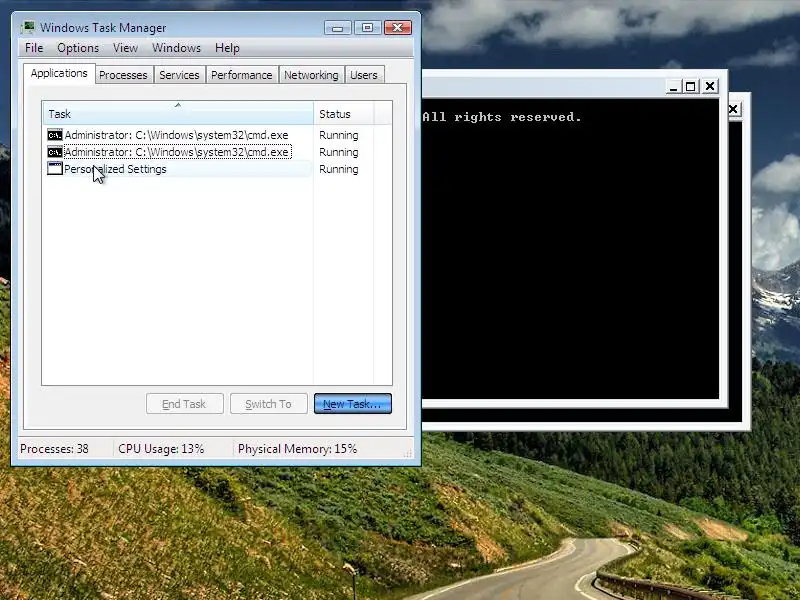Click the Personalized Settings window icon
This screenshot has width=800, height=600.
(x=55, y=168)
